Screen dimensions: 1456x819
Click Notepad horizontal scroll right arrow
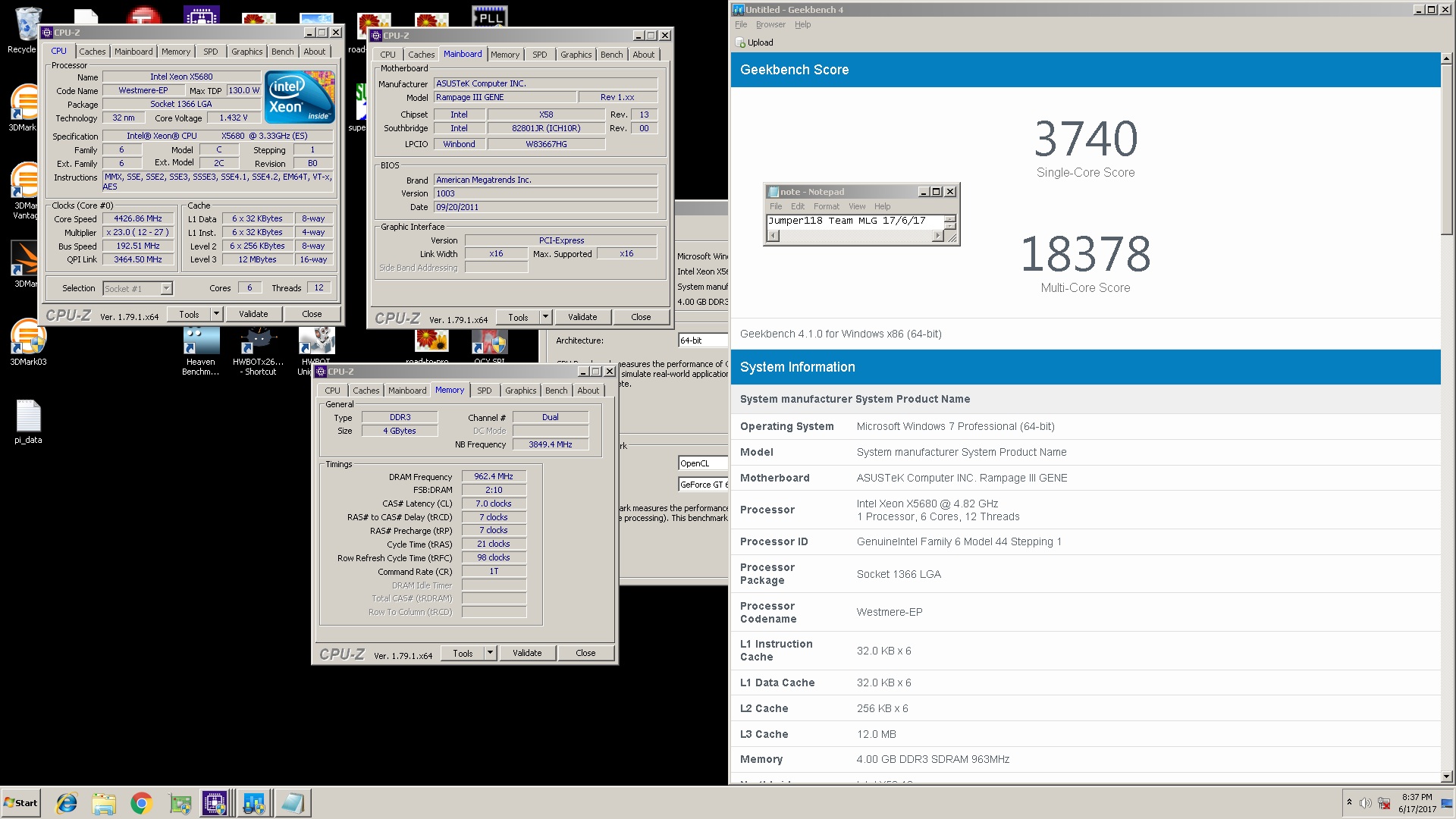pyautogui.click(x=938, y=236)
